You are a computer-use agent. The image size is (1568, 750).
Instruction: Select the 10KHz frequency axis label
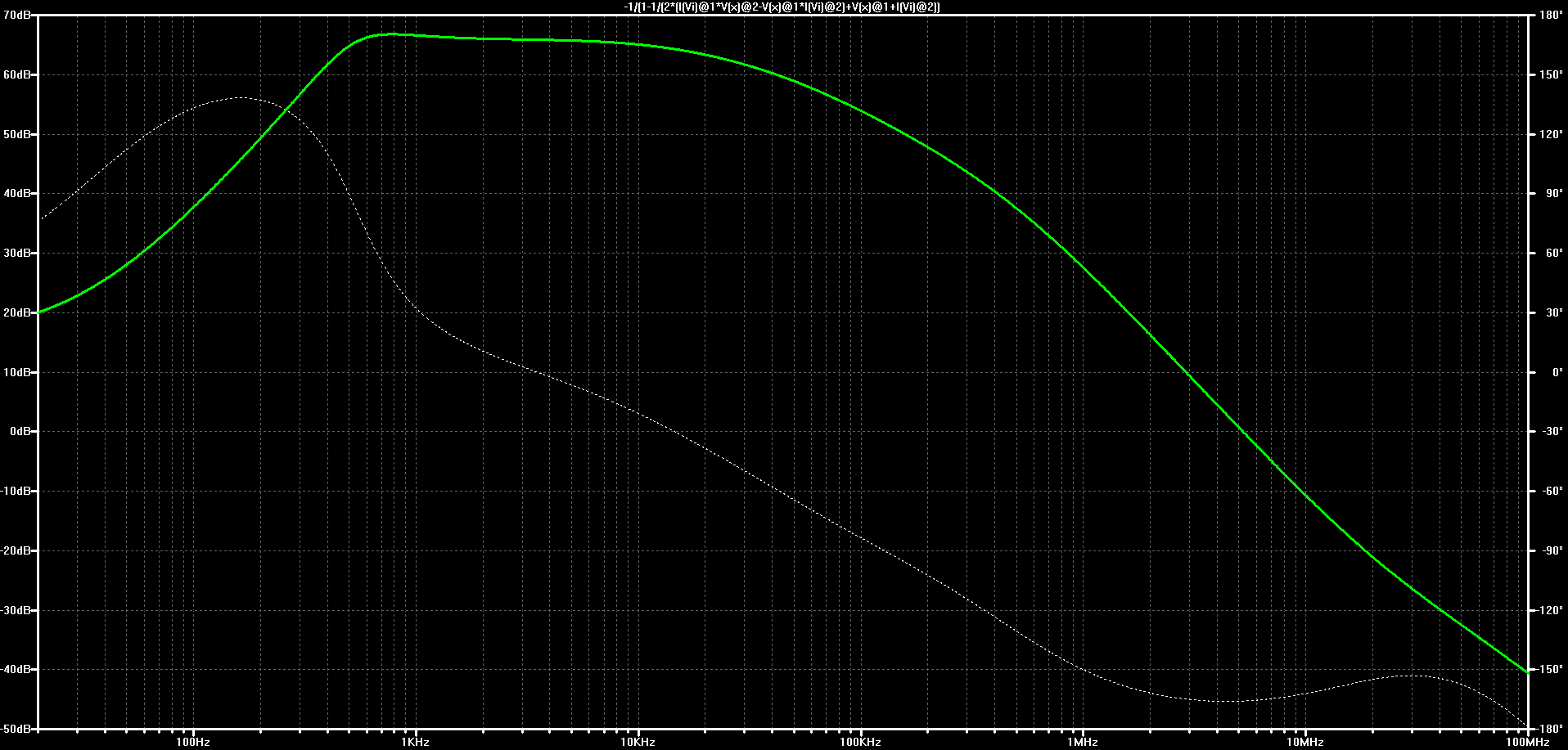(638, 742)
